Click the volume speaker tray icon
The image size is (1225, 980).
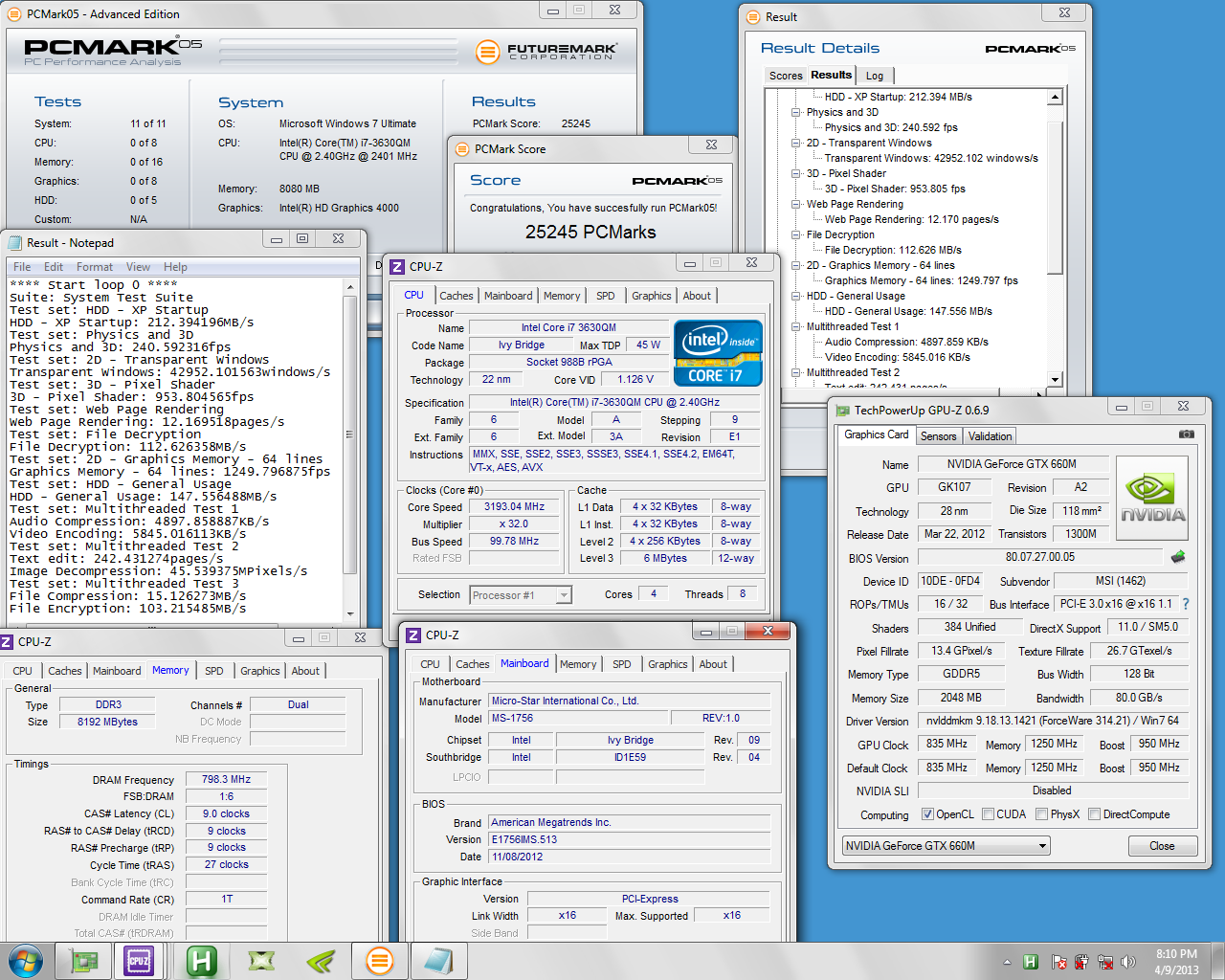coord(1128,962)
